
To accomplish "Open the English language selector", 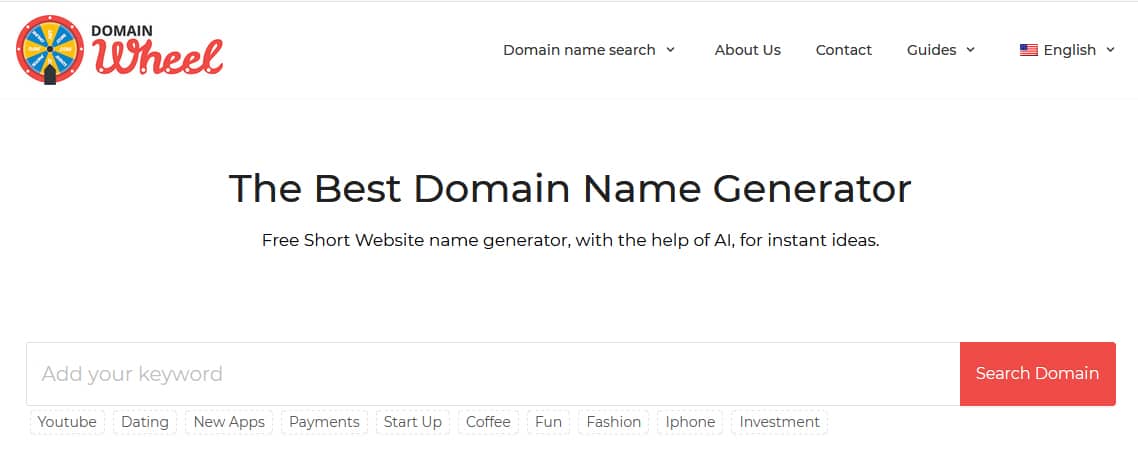I will (x=1068, y=50).
